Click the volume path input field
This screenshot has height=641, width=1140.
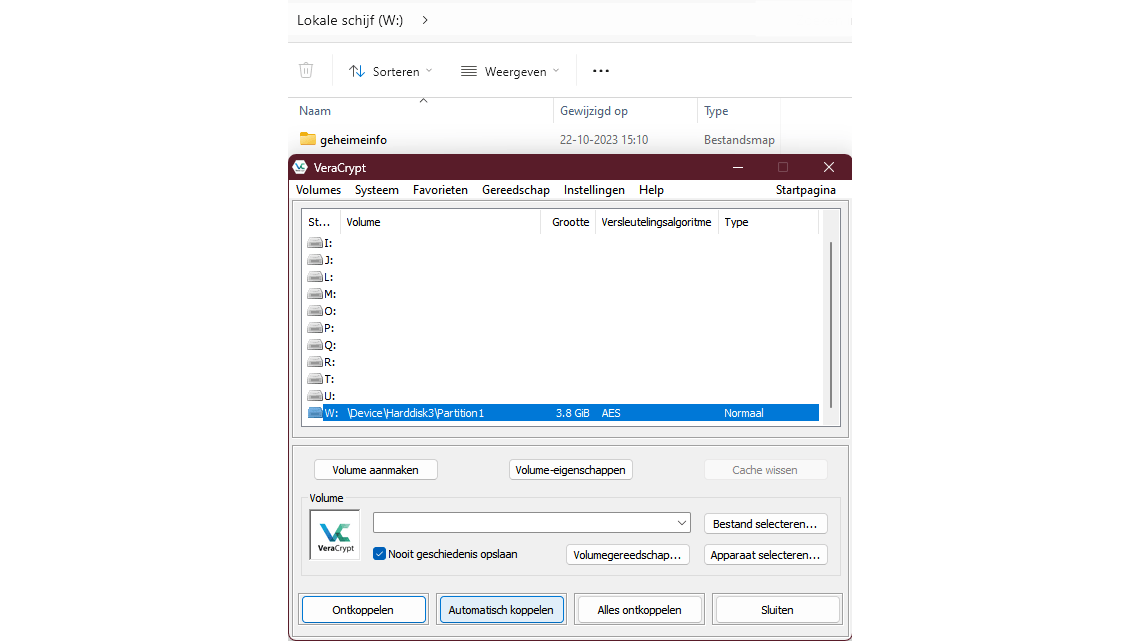point(523,523)
